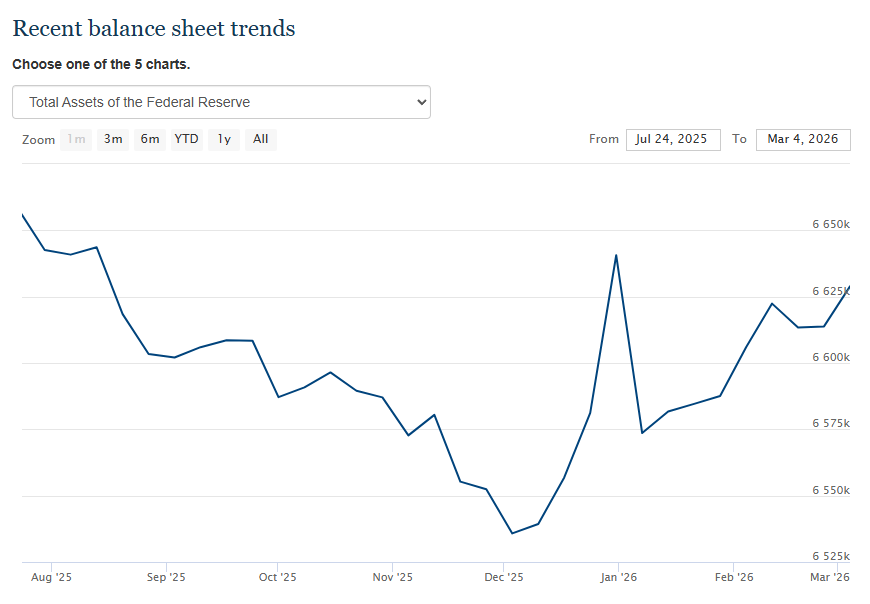This screenshot has width=870, height=604.
Task: Click the December 2025 lowest point on line
Action: (x=512, y=533)
